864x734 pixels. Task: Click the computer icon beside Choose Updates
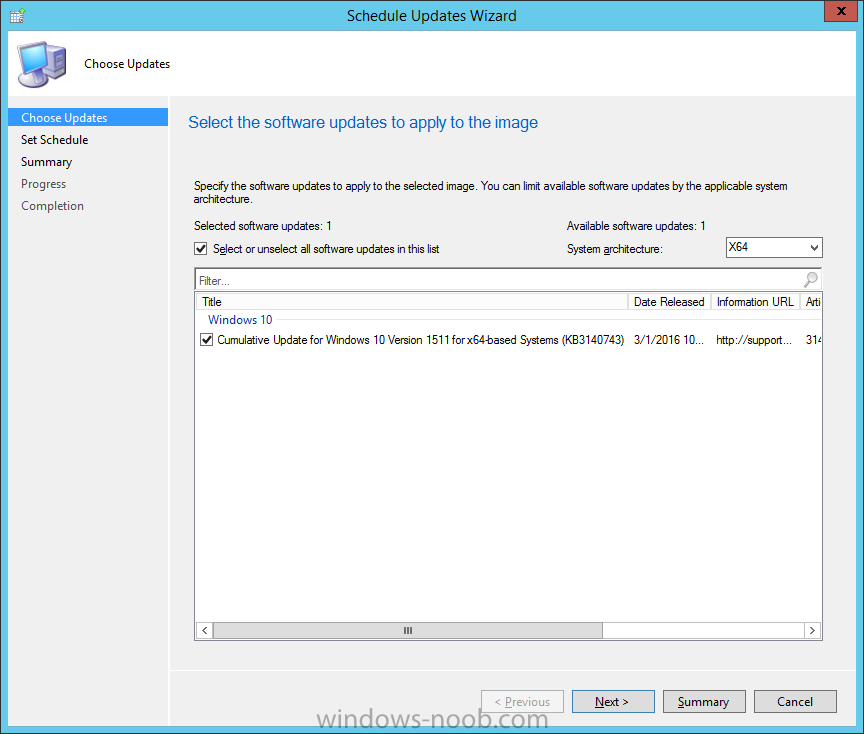click(42, 64)
